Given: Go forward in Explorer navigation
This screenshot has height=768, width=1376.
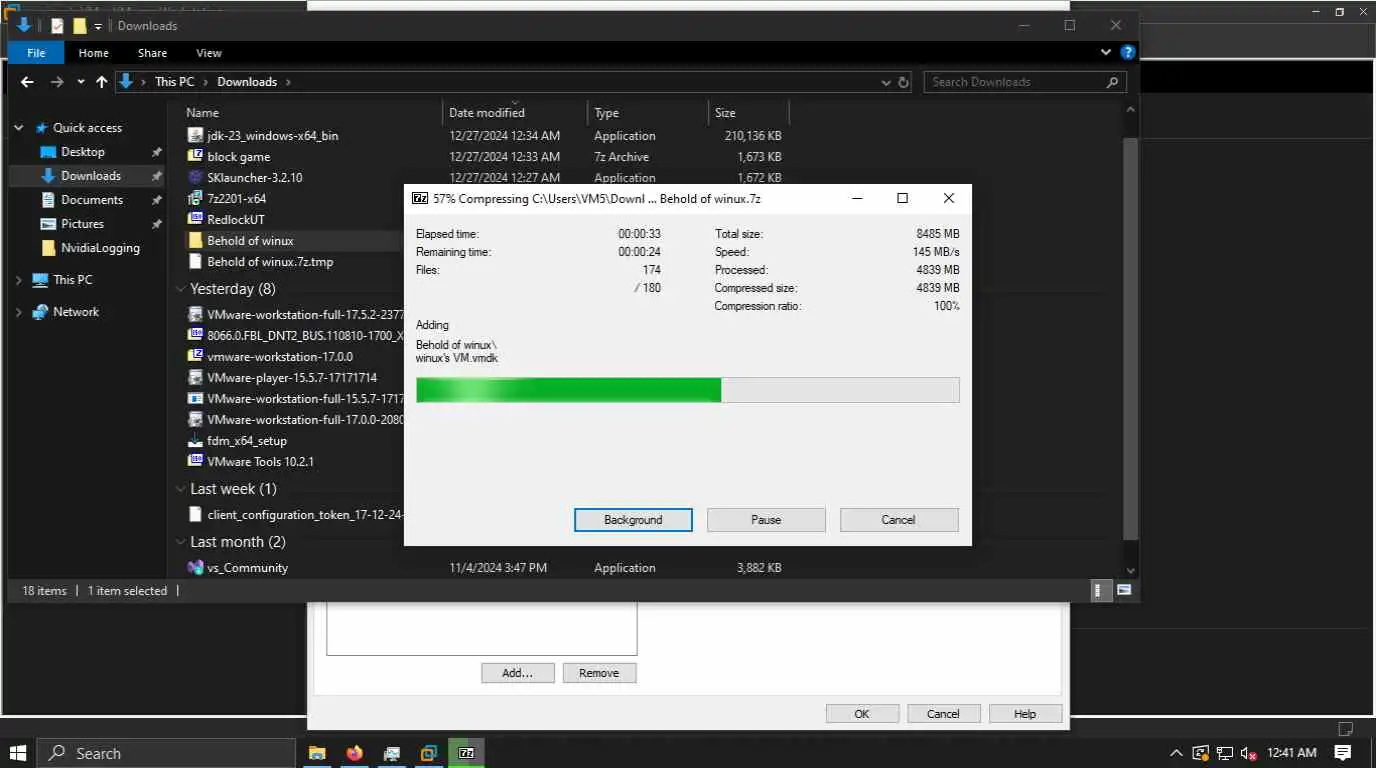Looking at the screenshot, I should (57, 82).
